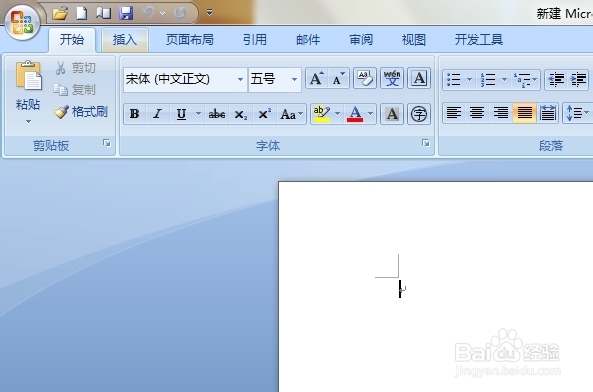Viewport: 593px width, 392px height.
Task: Open underline style dropdown arrow
Action: pyautogui.click(x=199, y=113)
